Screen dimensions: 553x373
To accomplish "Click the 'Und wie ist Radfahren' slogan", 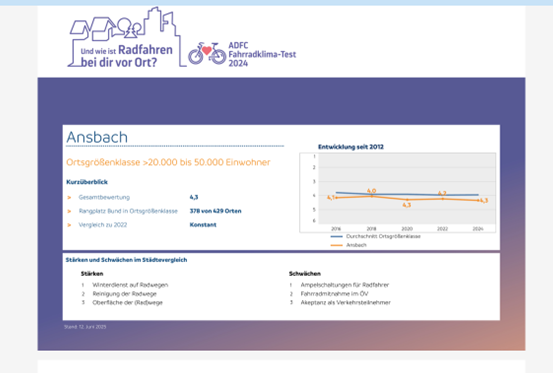I will [x=127, y=50].
